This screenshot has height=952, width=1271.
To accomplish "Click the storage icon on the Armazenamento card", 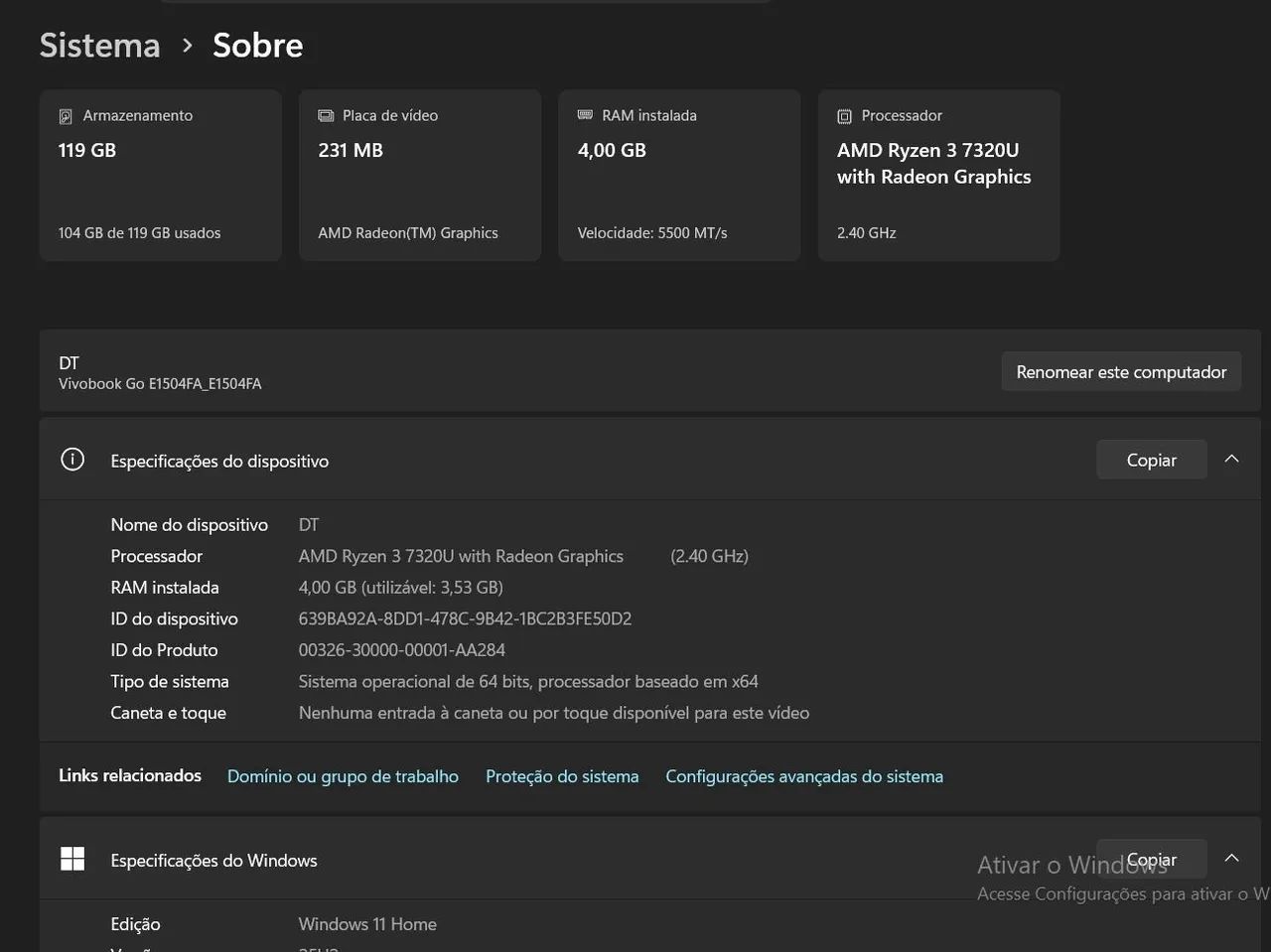I will pos(66,116).
